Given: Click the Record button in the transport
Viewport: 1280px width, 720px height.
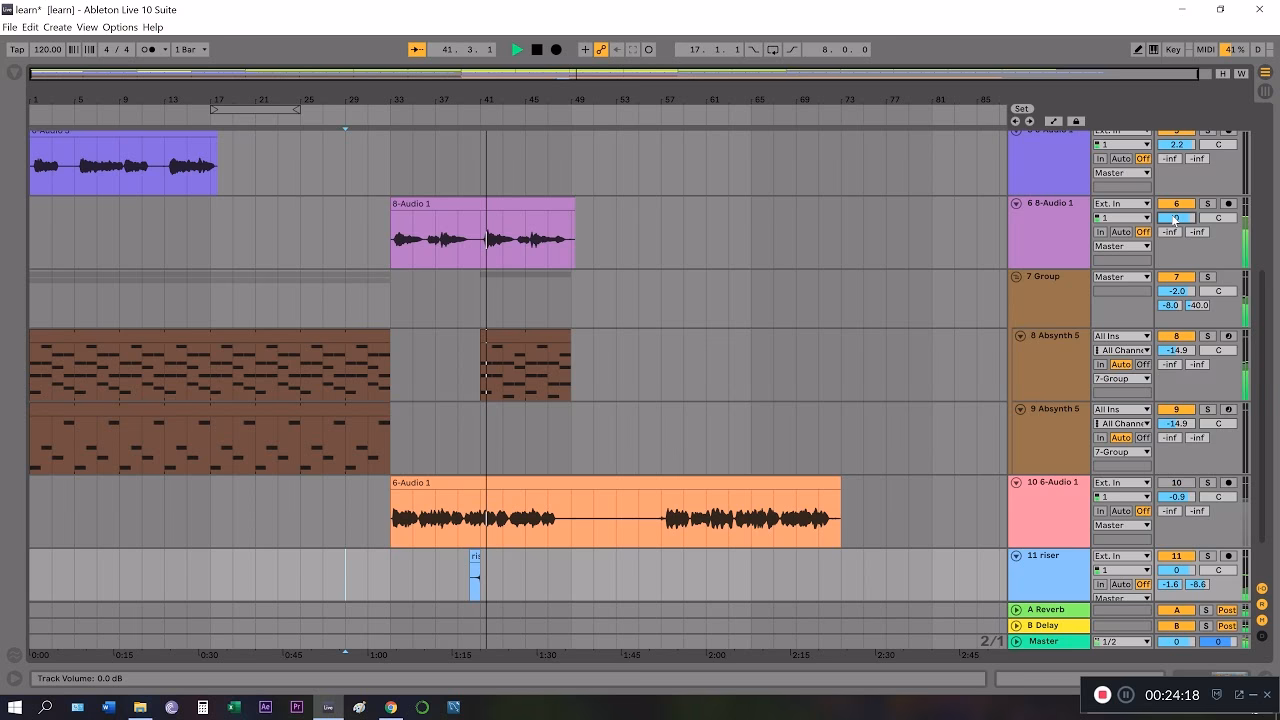Looking at the screenshot, I should coord(557,48).
